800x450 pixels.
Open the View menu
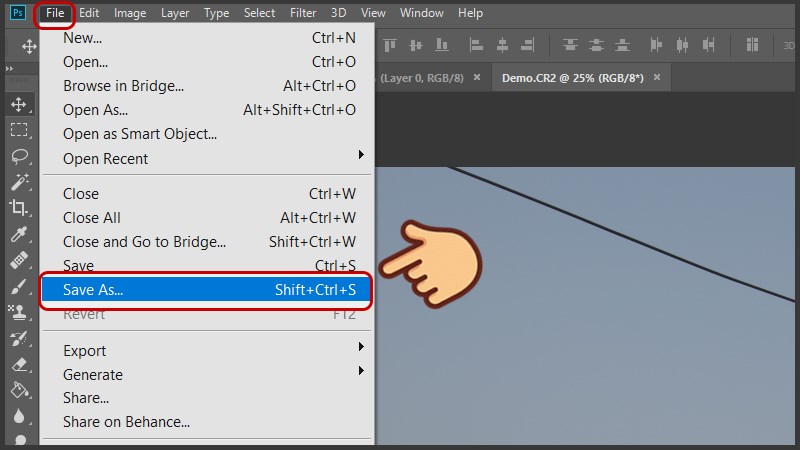click(373, 13)
